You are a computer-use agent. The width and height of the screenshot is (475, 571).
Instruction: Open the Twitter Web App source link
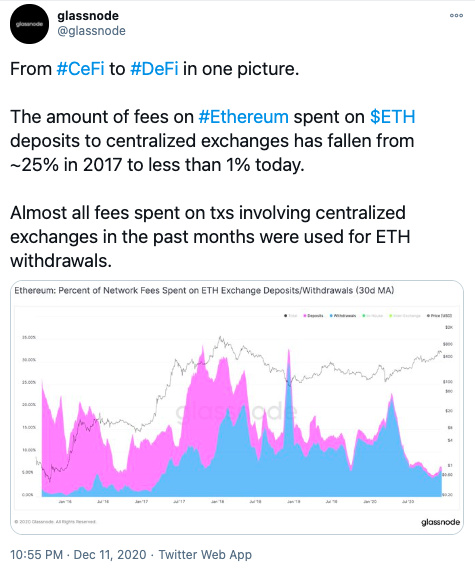point(205,555)
